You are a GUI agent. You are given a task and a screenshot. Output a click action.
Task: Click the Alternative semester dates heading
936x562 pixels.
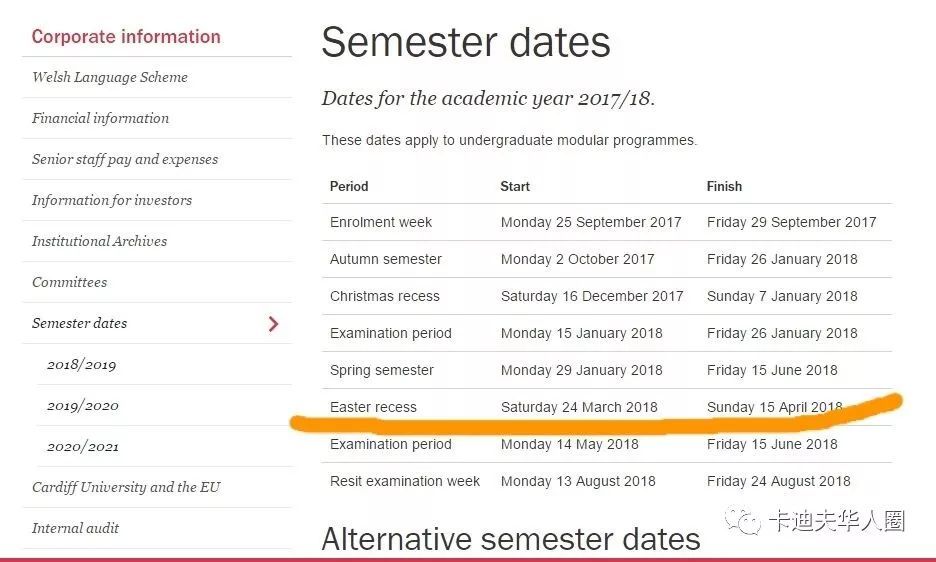[511, 539]
